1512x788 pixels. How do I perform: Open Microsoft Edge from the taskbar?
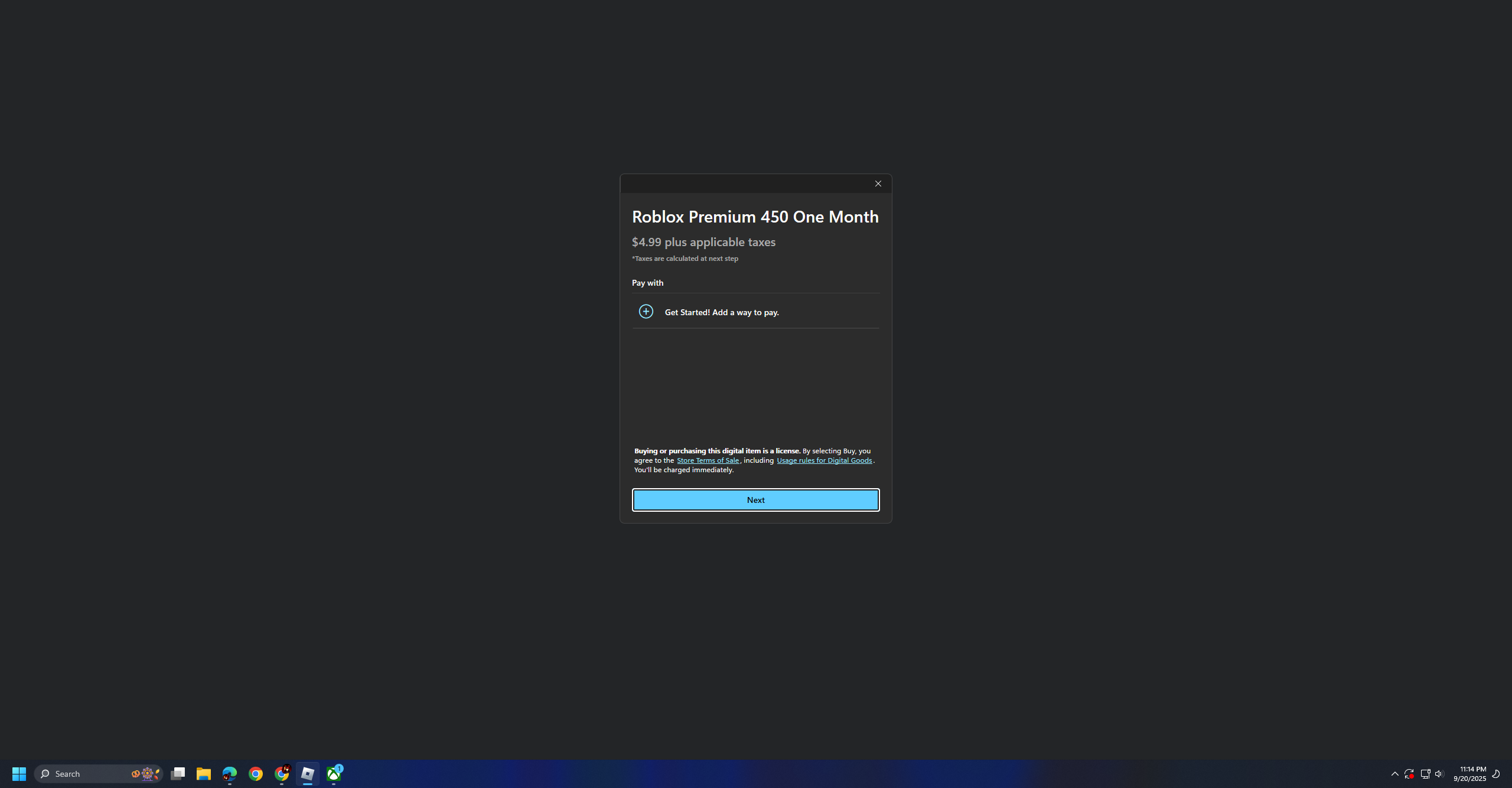230,773
